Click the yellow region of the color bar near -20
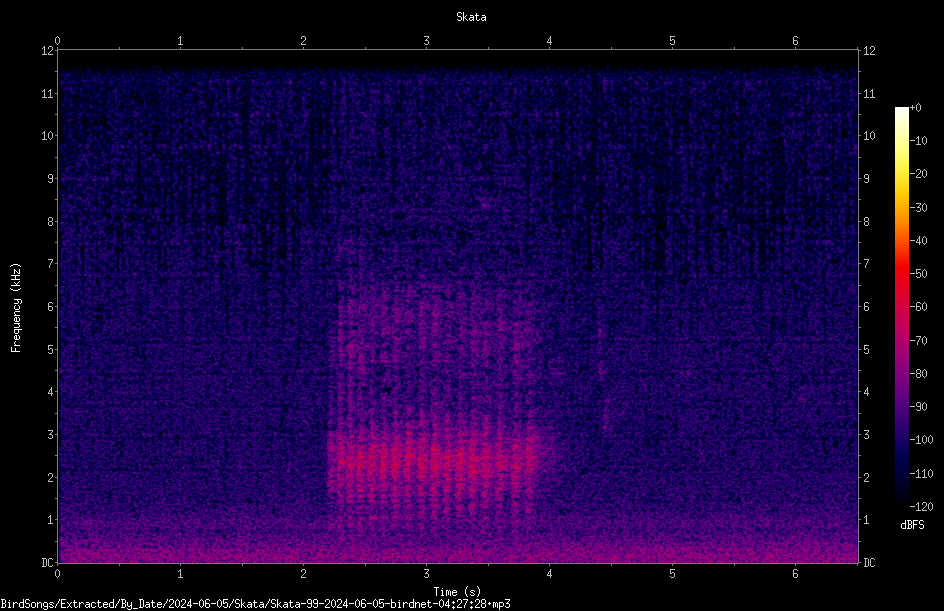944x611 pixels. click(x=901, y=174)
